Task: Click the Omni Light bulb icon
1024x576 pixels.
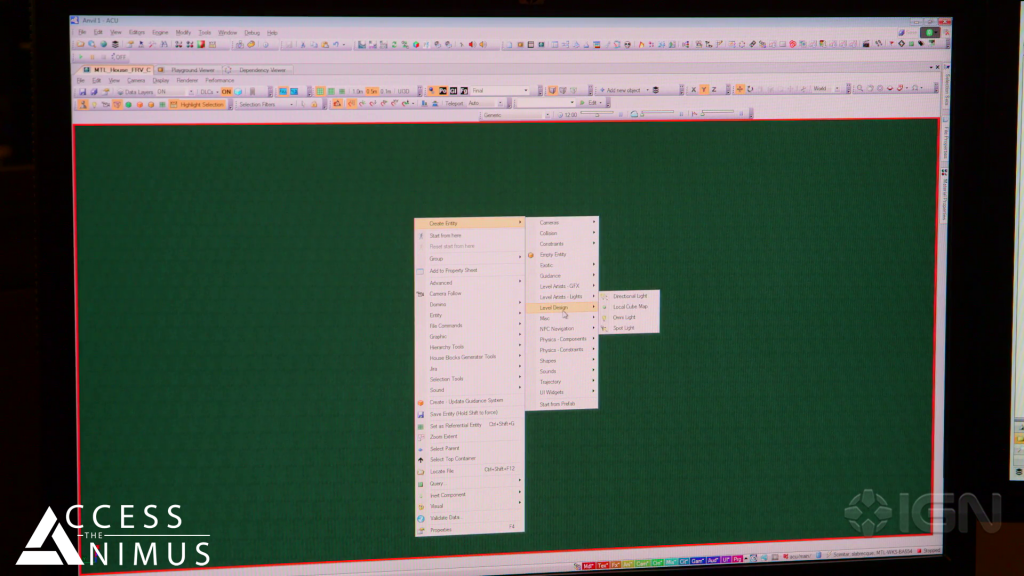Action: tap(604, 317)
